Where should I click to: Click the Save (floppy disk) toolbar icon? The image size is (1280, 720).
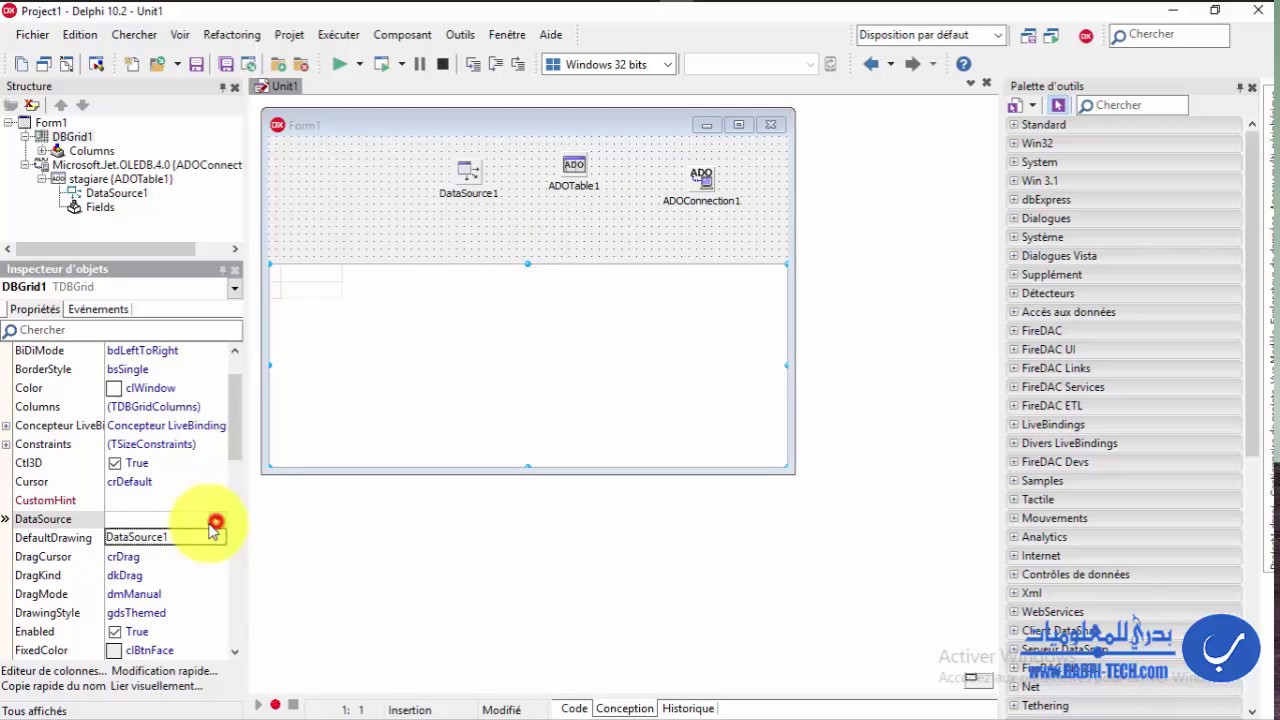(196, 64)
